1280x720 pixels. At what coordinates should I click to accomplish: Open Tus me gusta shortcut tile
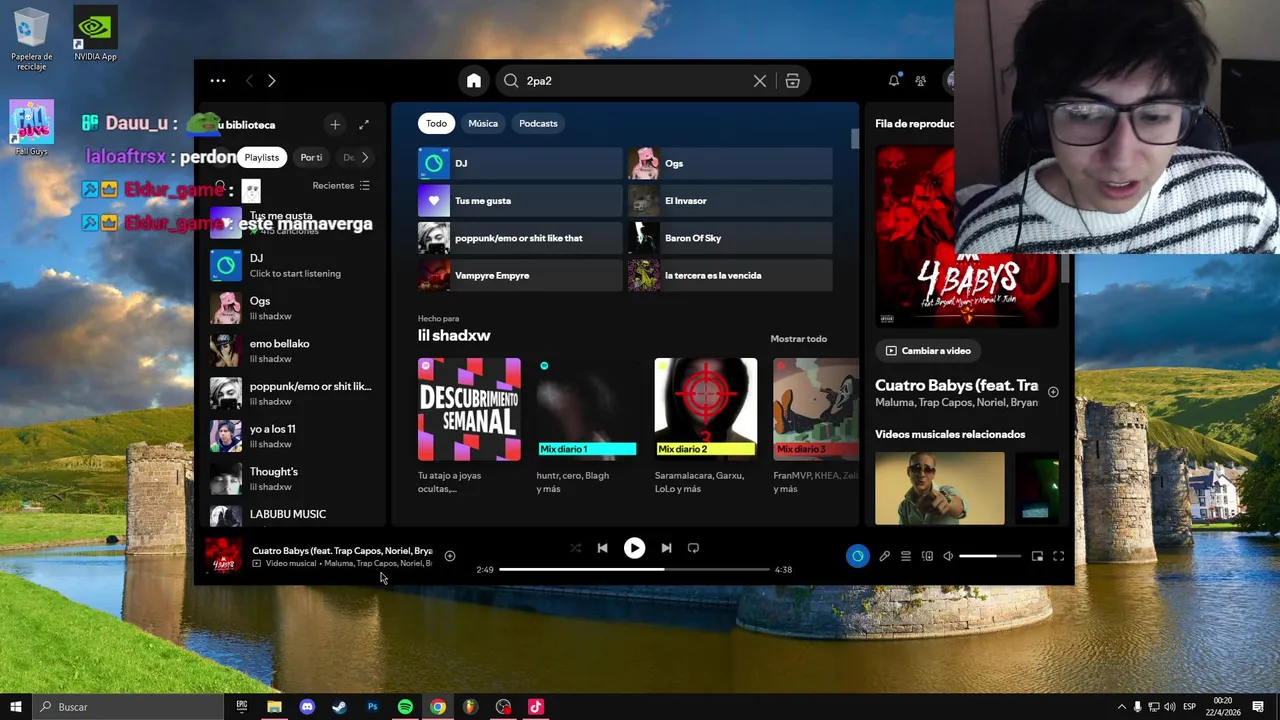[x=520, y=201]
